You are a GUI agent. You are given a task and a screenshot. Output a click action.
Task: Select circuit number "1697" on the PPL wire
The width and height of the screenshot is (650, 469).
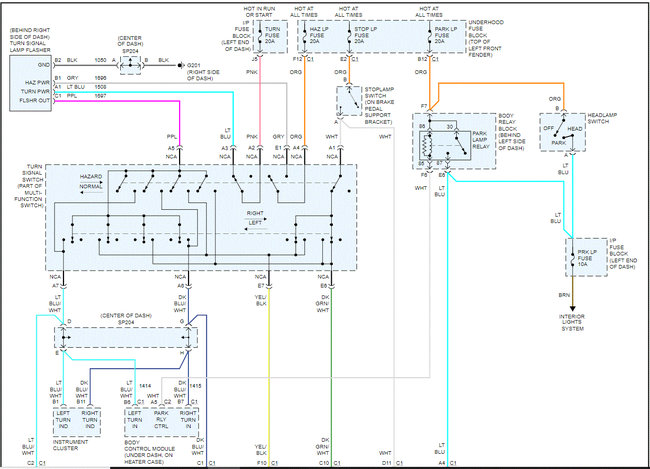tap(100, 96)
